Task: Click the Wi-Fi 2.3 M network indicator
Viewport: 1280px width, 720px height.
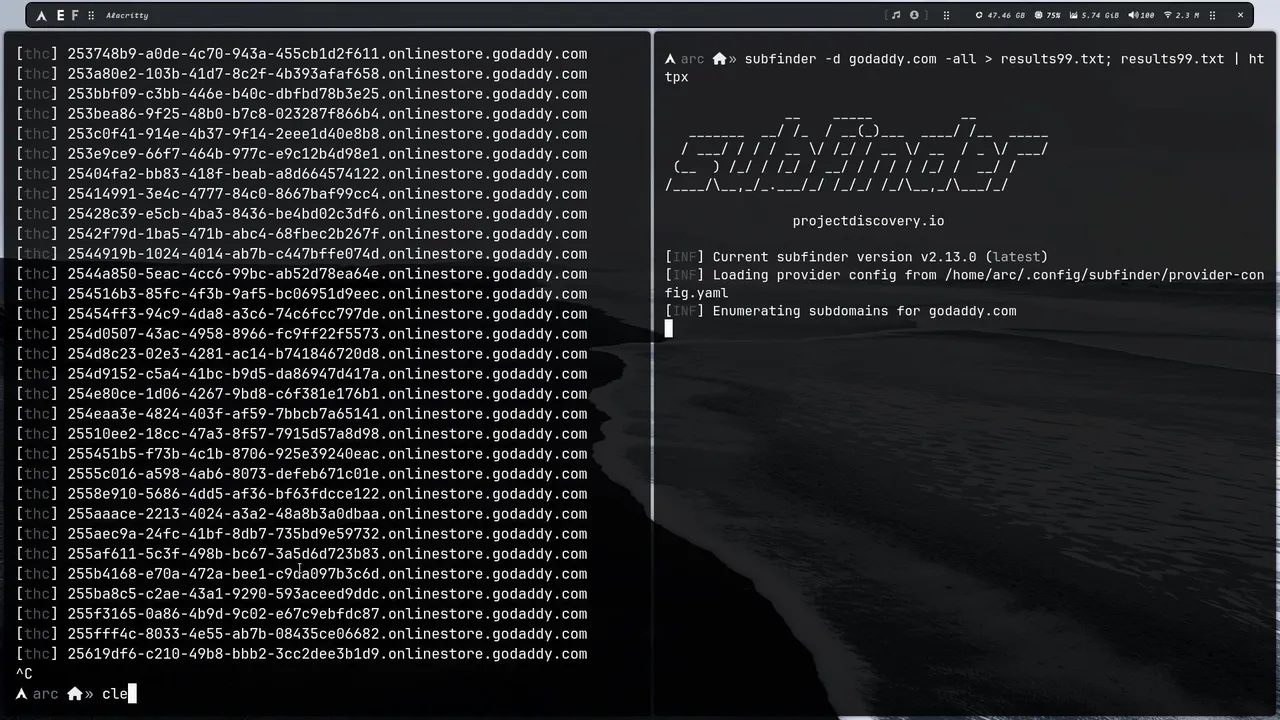Action: click(x=1182, y=15)
